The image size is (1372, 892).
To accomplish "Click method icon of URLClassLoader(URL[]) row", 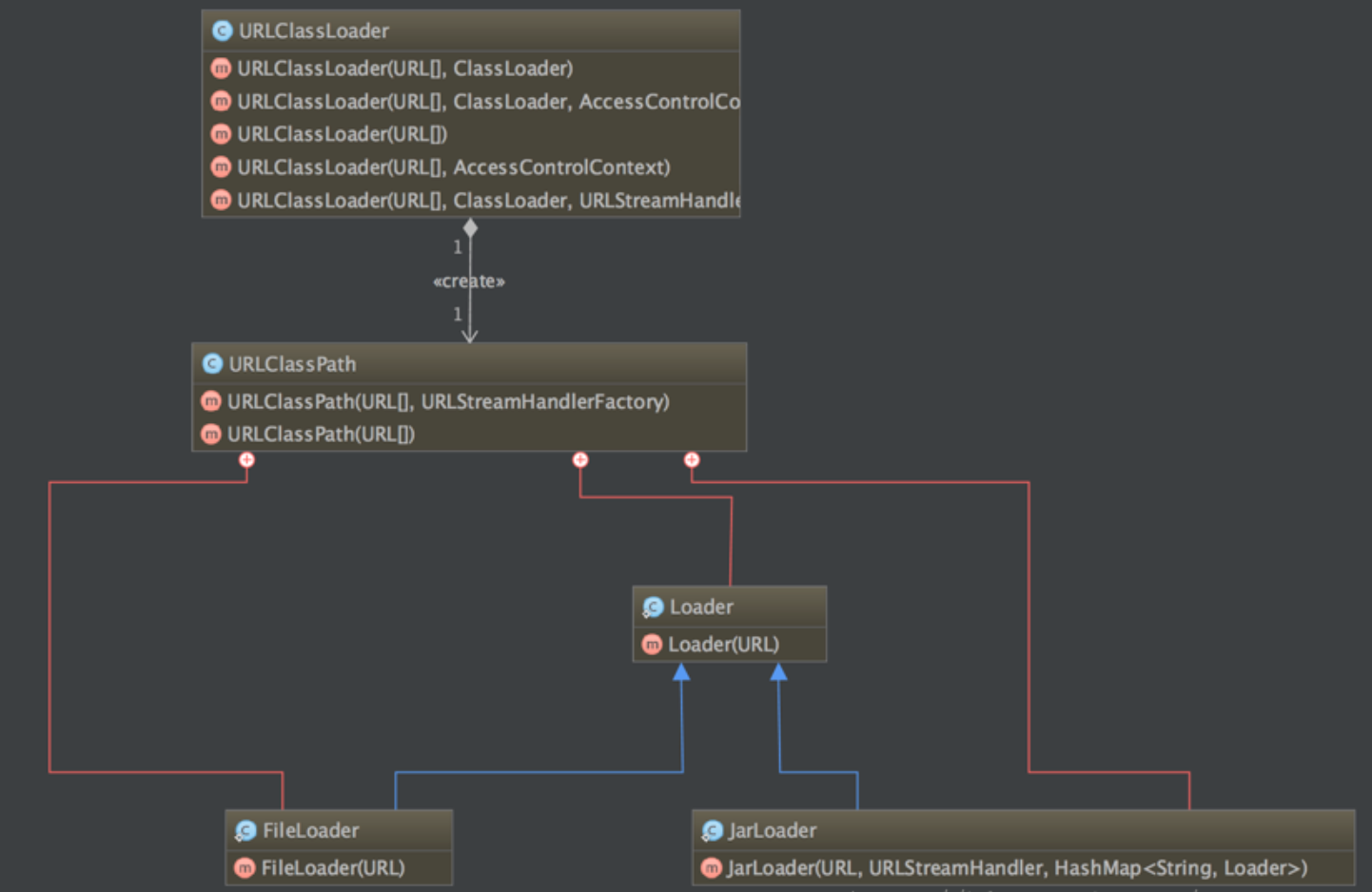I will 221,134.
